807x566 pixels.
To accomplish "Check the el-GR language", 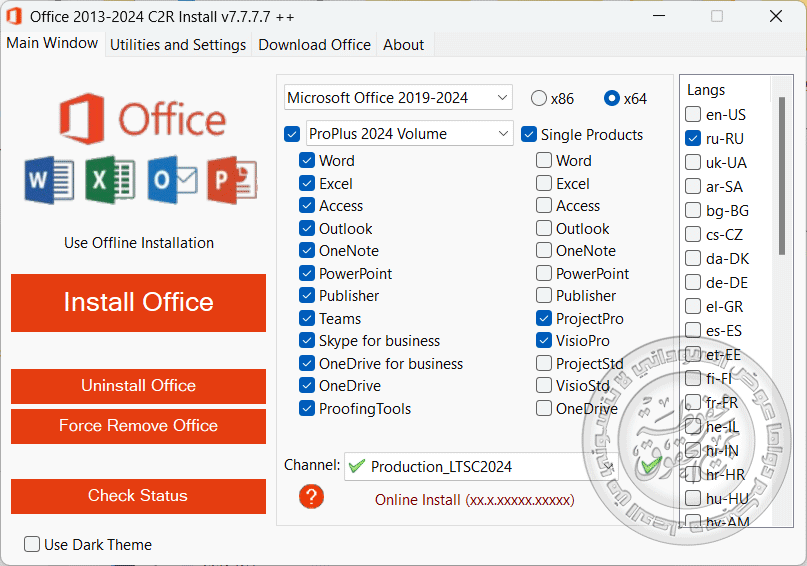I will pyautogui.click(x=693, y=307).
